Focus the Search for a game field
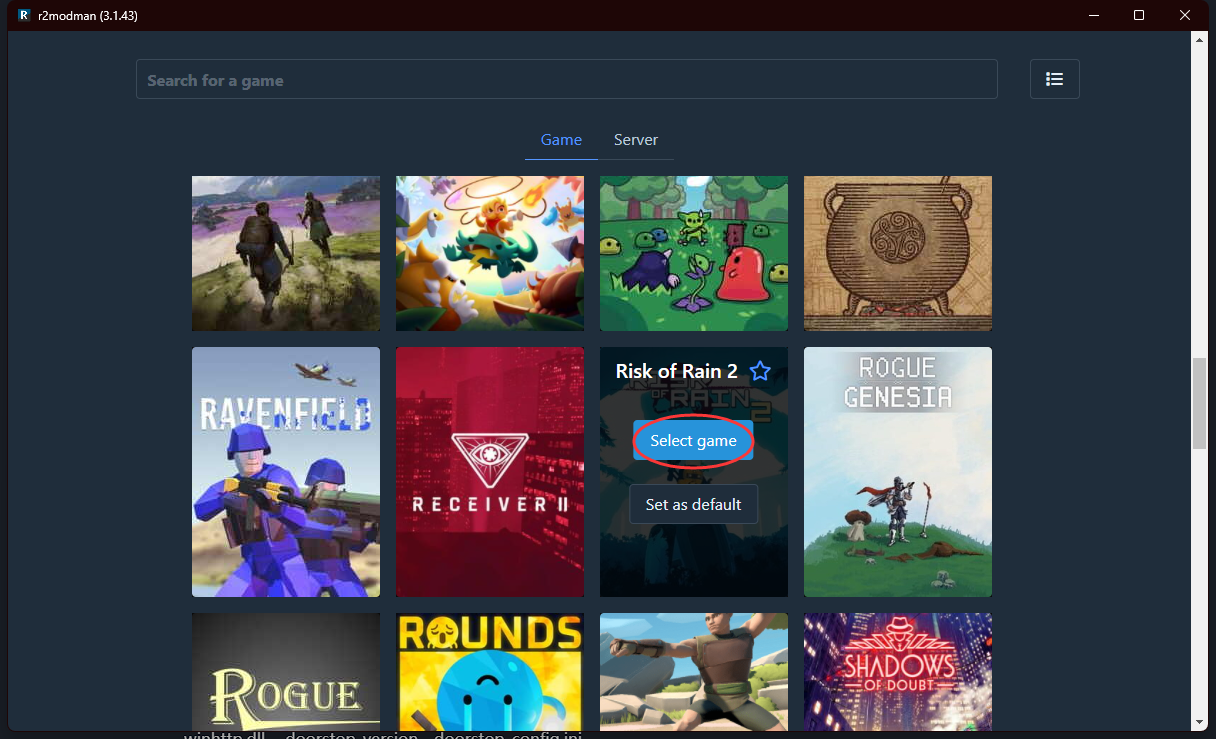 pyautogui.click(x=567, y=79)
